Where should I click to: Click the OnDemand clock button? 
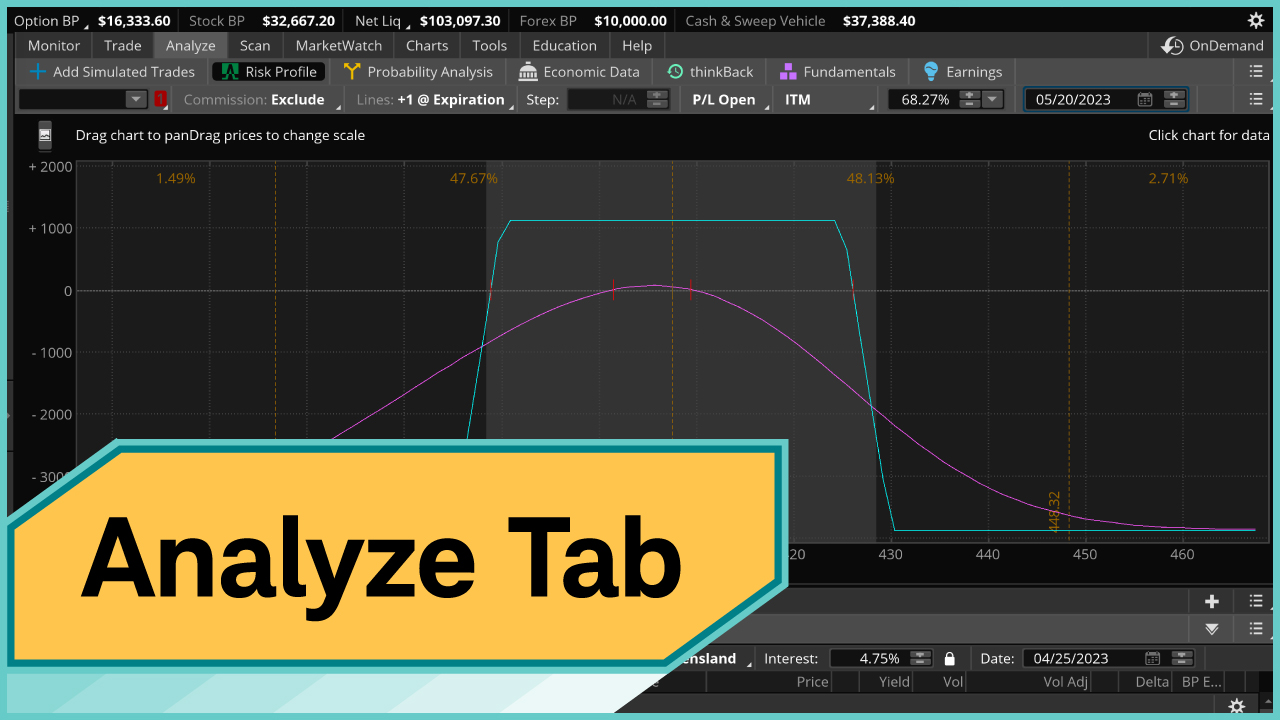tap(1213, 46)
